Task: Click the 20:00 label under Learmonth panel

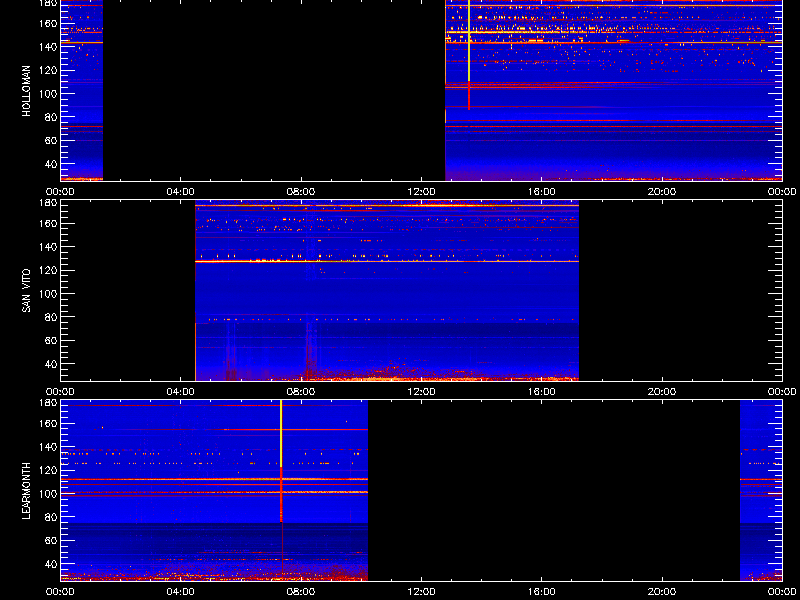Action: pyautogui.click(x=662, y=592)
